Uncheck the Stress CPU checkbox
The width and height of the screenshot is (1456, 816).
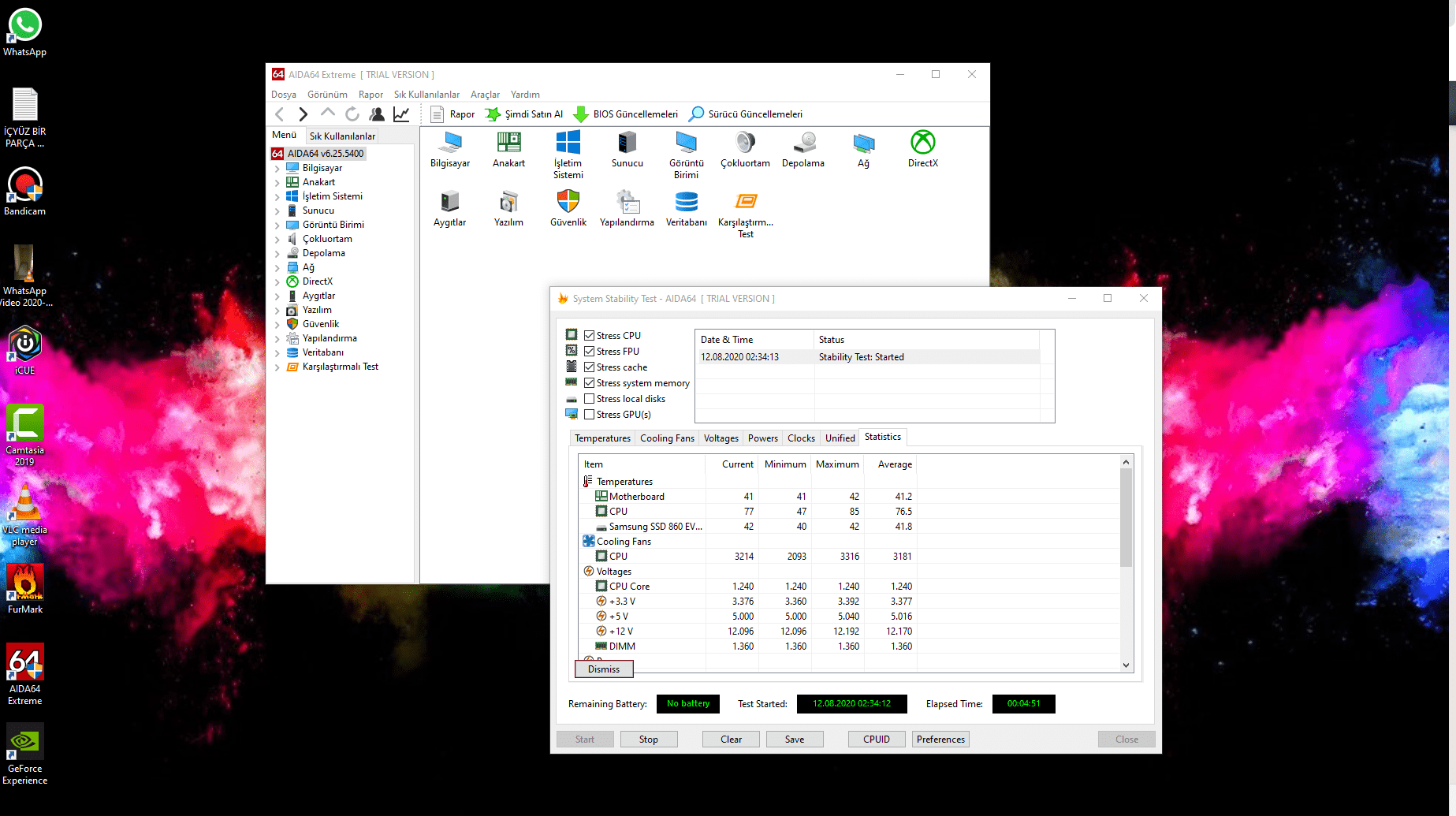coord(589,335)
